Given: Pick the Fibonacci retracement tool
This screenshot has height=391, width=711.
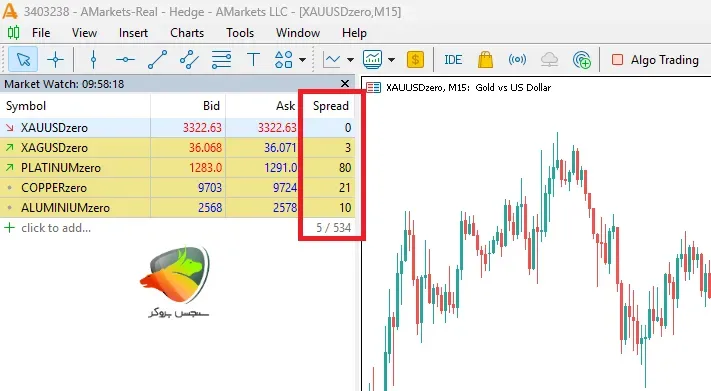Looking at the screenshot, I should 221,59.
